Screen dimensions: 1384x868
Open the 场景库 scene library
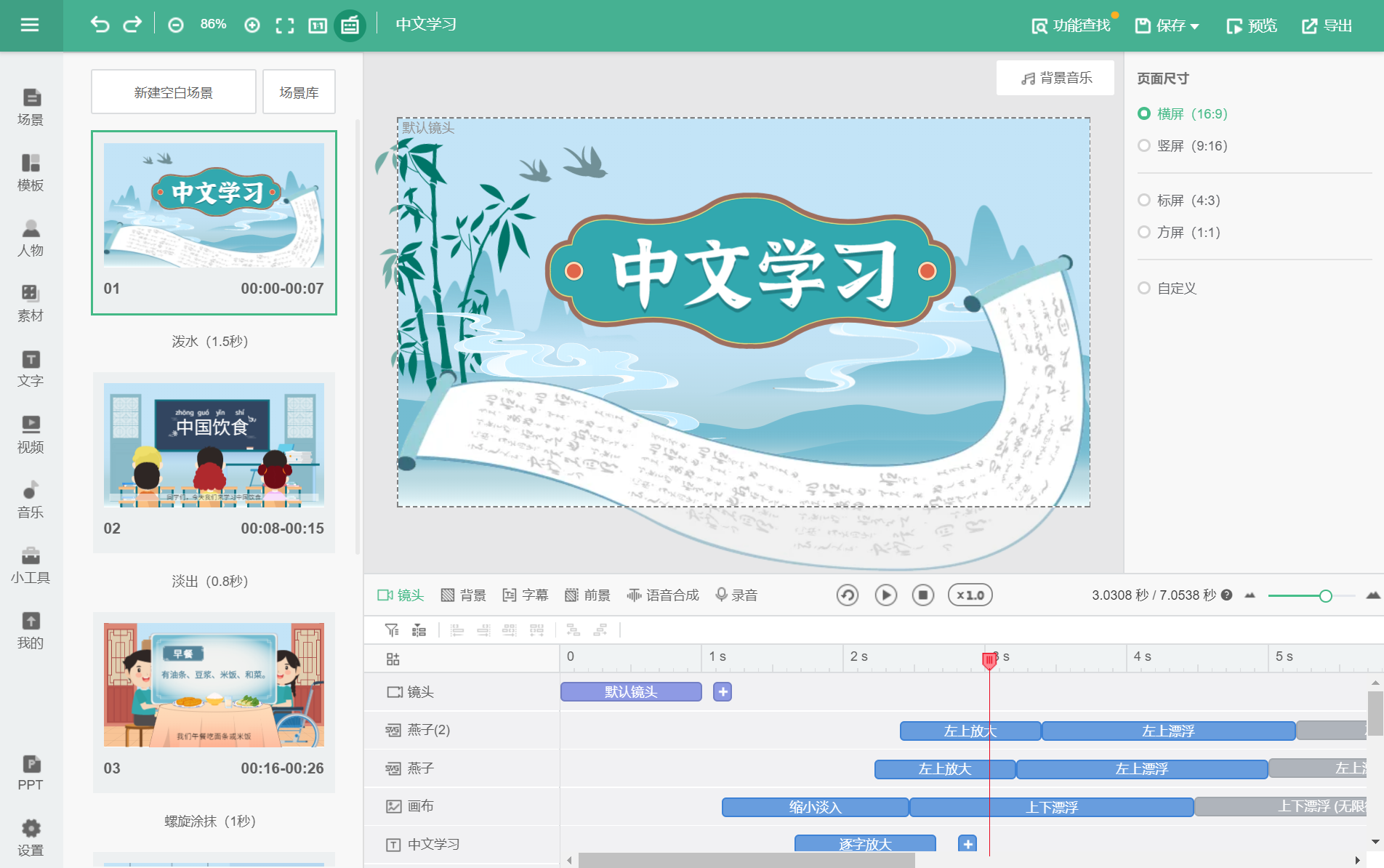click(299, 92)
